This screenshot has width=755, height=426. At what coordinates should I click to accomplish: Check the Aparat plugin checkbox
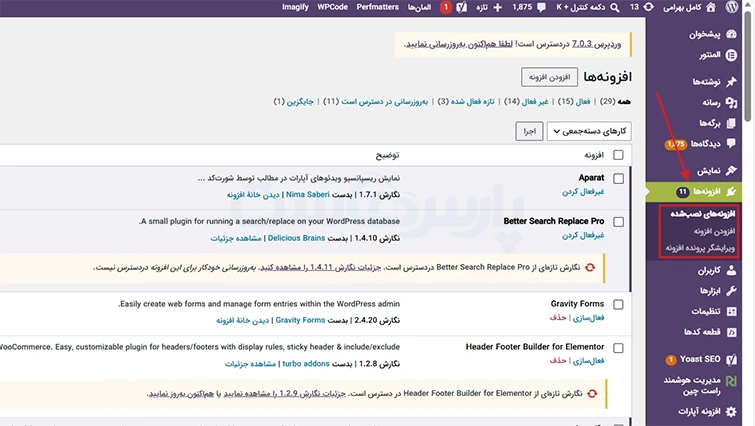[x=618, y=179]
